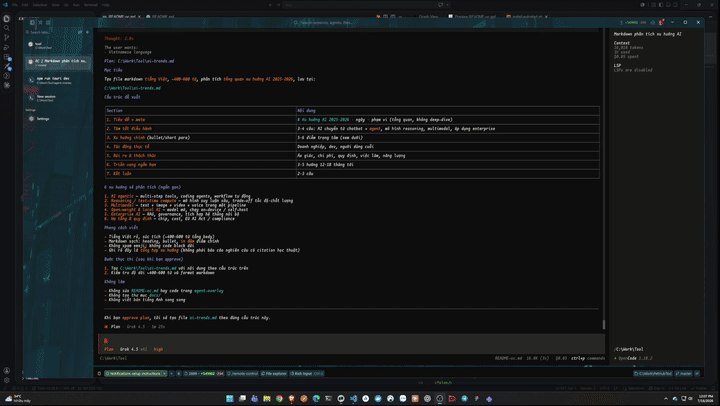This screenshot has height=406, width=720.
Task: Go back with VS Code's navigation arrow
Action: coord(270,5)
